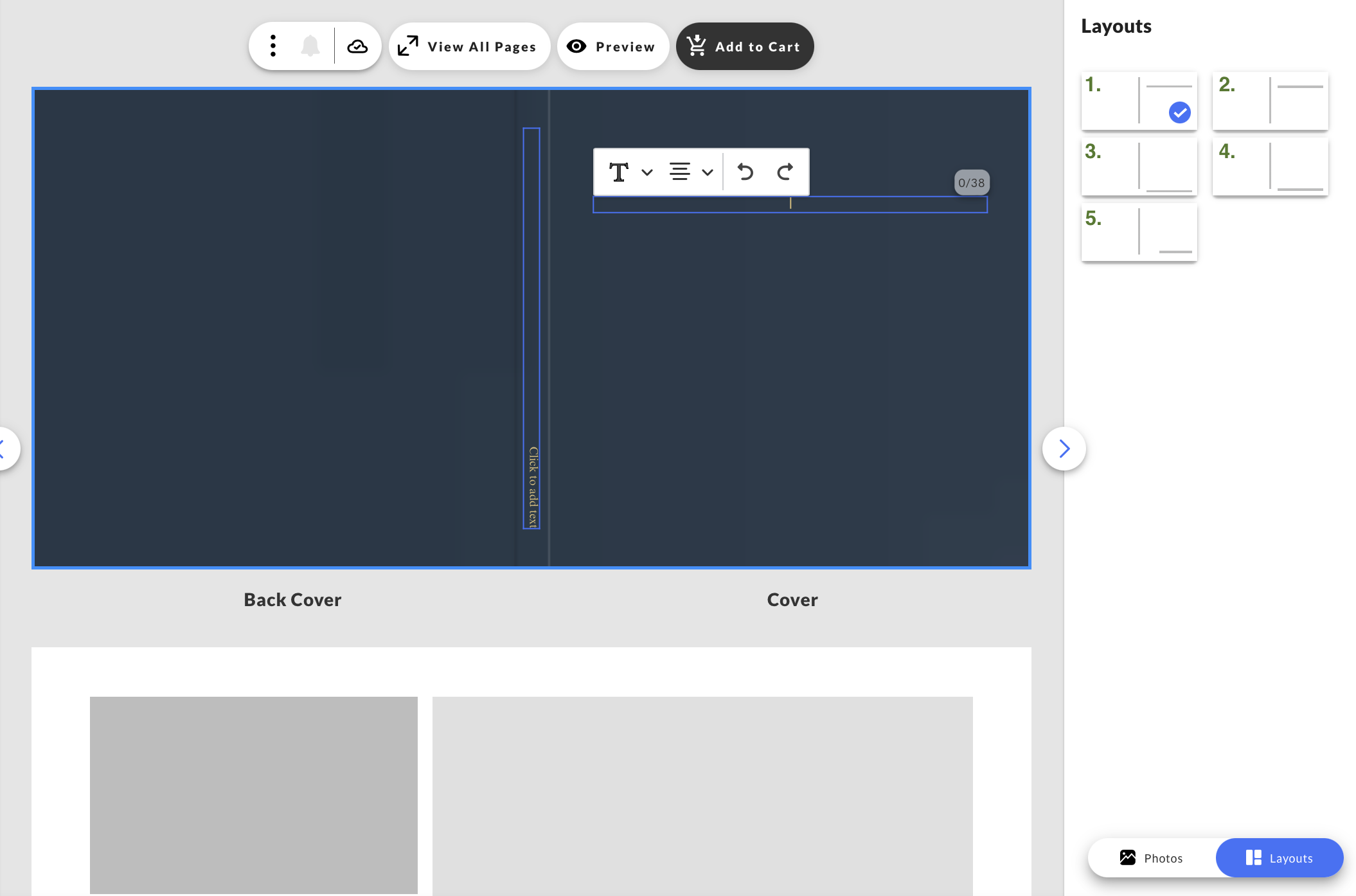
Task: Open the three-dot options menu
Action: pos(272,46)
